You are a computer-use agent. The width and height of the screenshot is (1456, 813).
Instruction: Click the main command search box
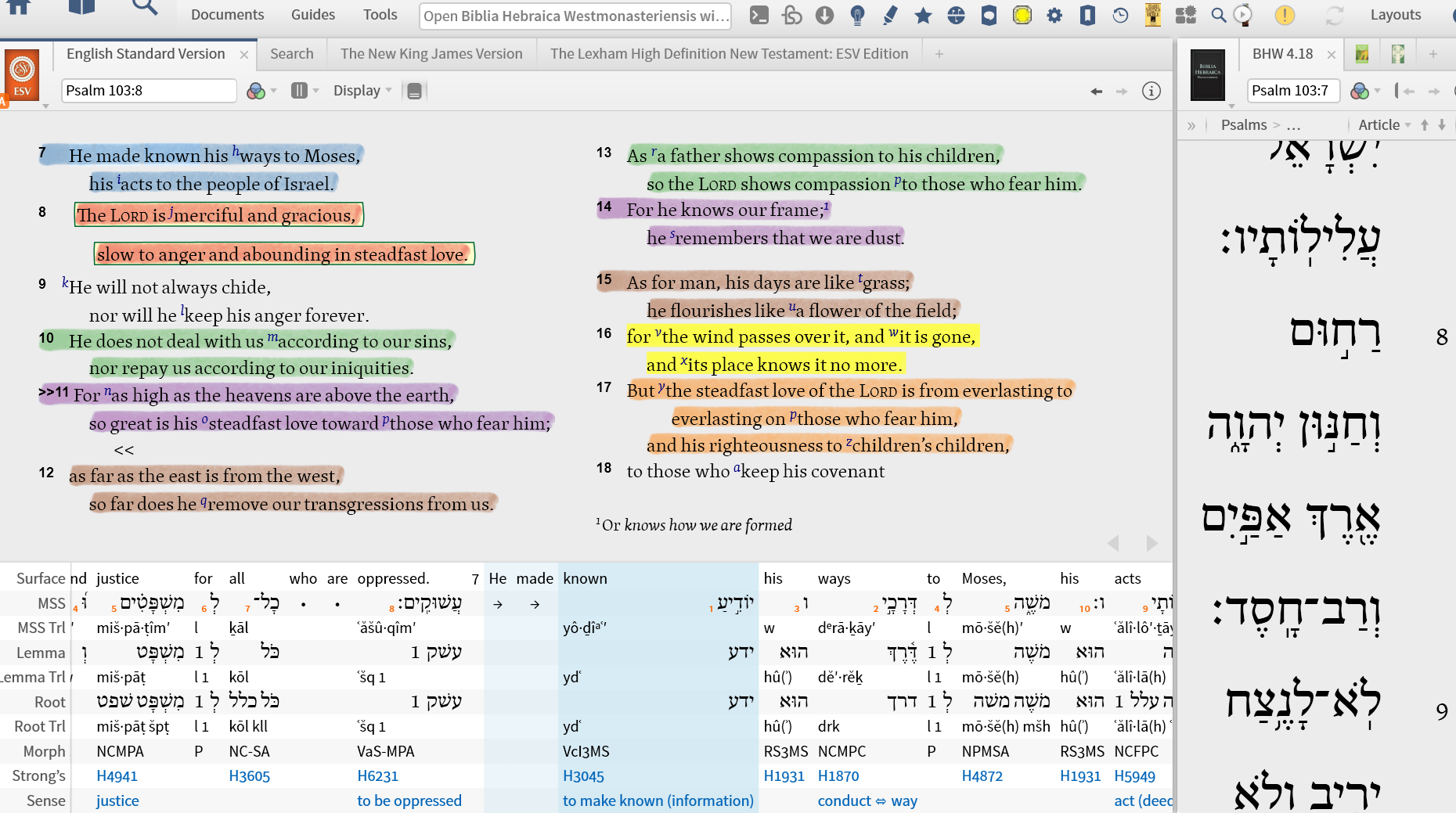(x=575, y=16)
